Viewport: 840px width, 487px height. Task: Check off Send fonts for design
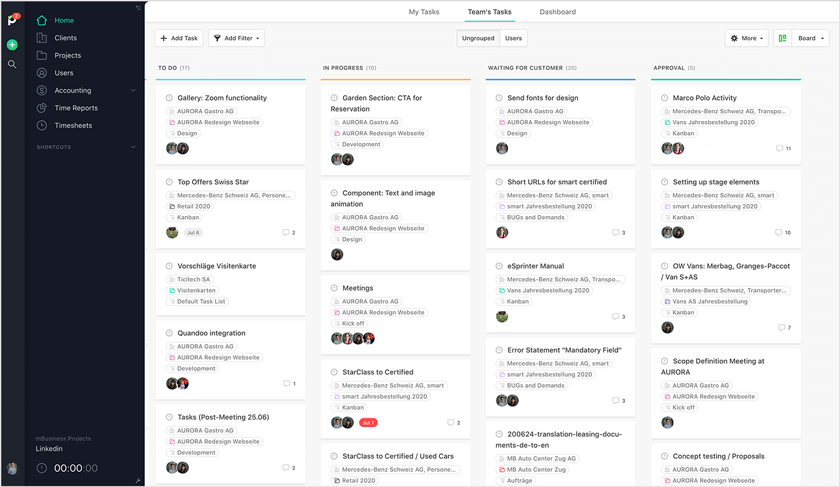[499, 98]
